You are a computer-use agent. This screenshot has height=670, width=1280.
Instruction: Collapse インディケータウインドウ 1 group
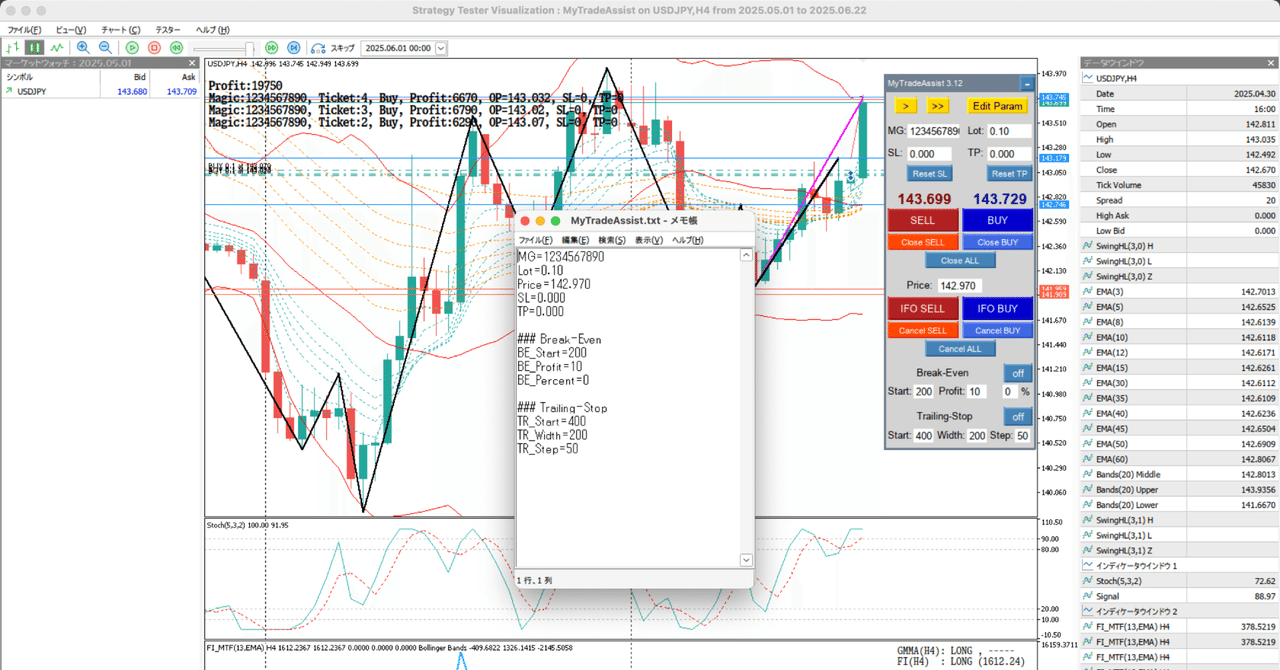(x=1088, y=565)
